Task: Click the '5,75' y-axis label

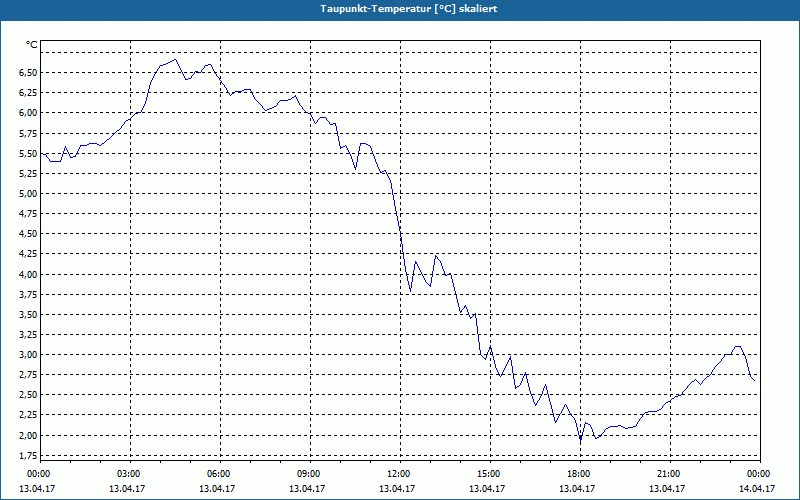Action: (28, 134)
